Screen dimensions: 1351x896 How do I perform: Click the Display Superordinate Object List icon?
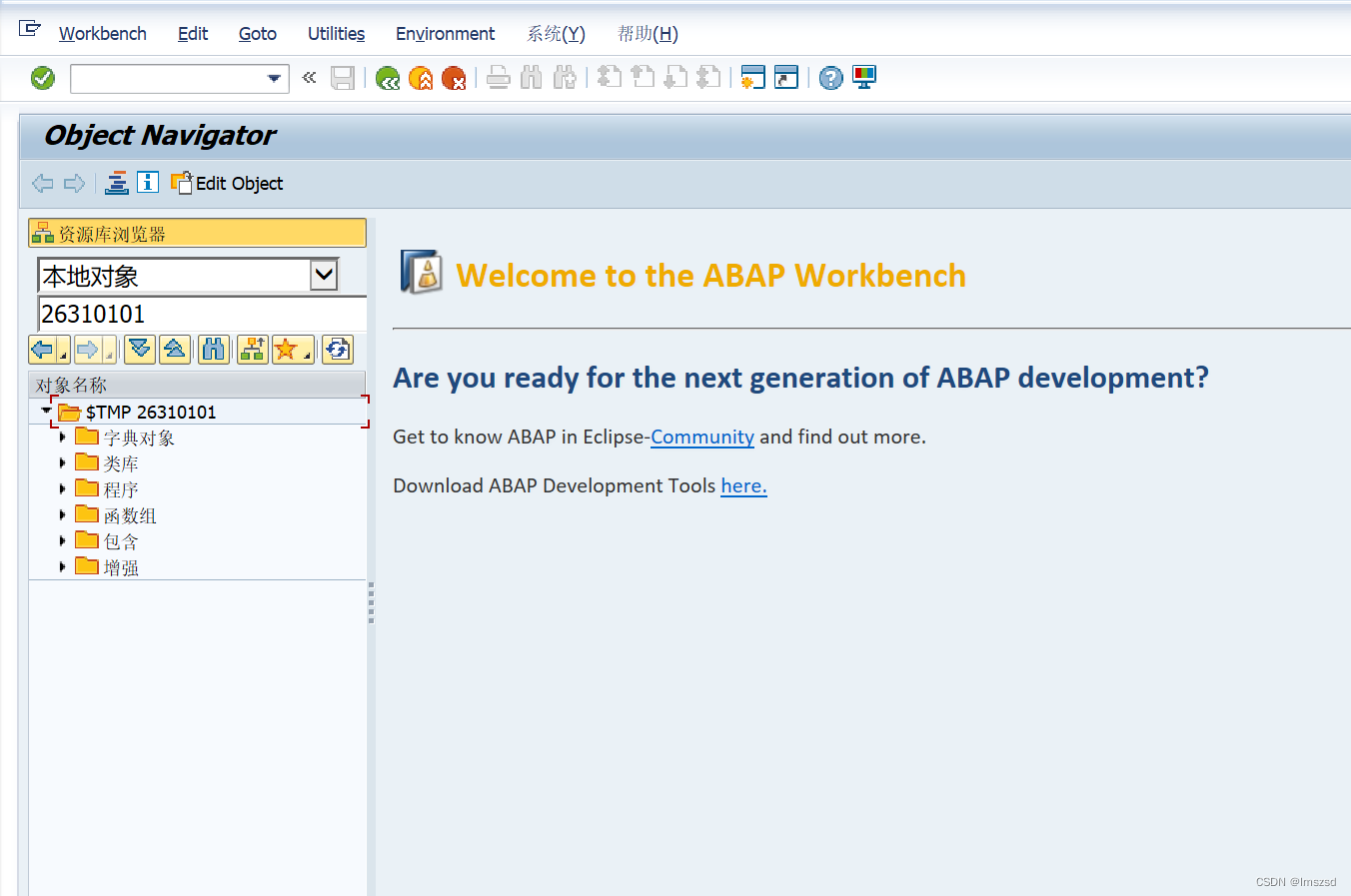click(253, 350)
